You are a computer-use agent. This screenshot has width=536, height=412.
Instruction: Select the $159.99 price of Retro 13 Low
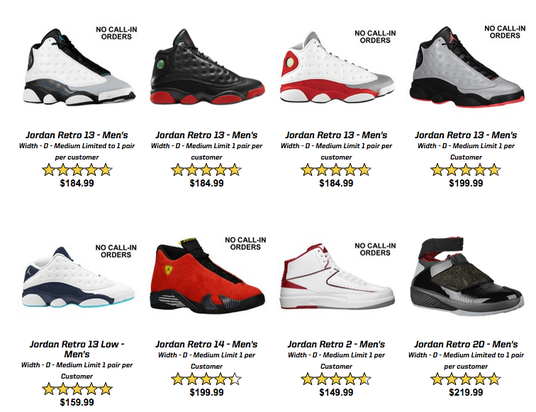click(77, 402)
